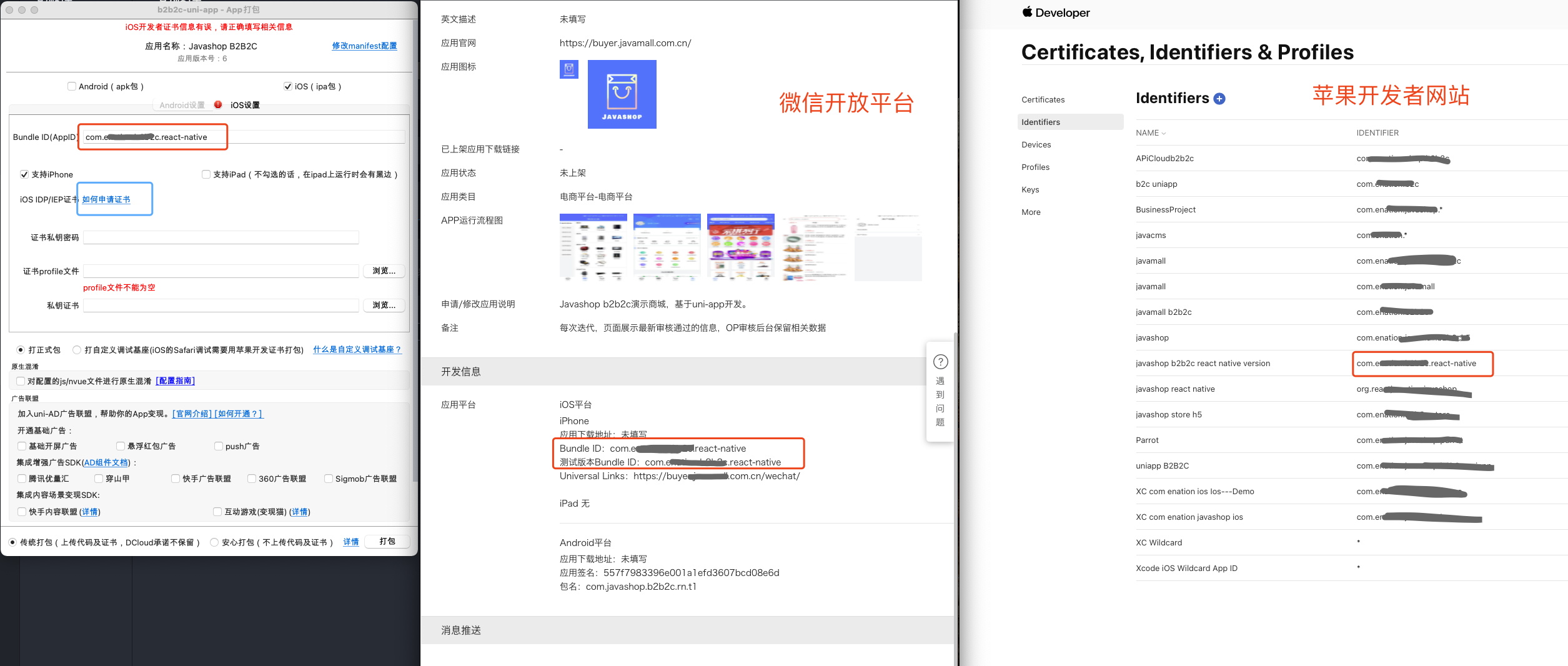Click the small app icon thumbnail
This screenshot has height=666, width=1568.
click(x=569, y=69)
